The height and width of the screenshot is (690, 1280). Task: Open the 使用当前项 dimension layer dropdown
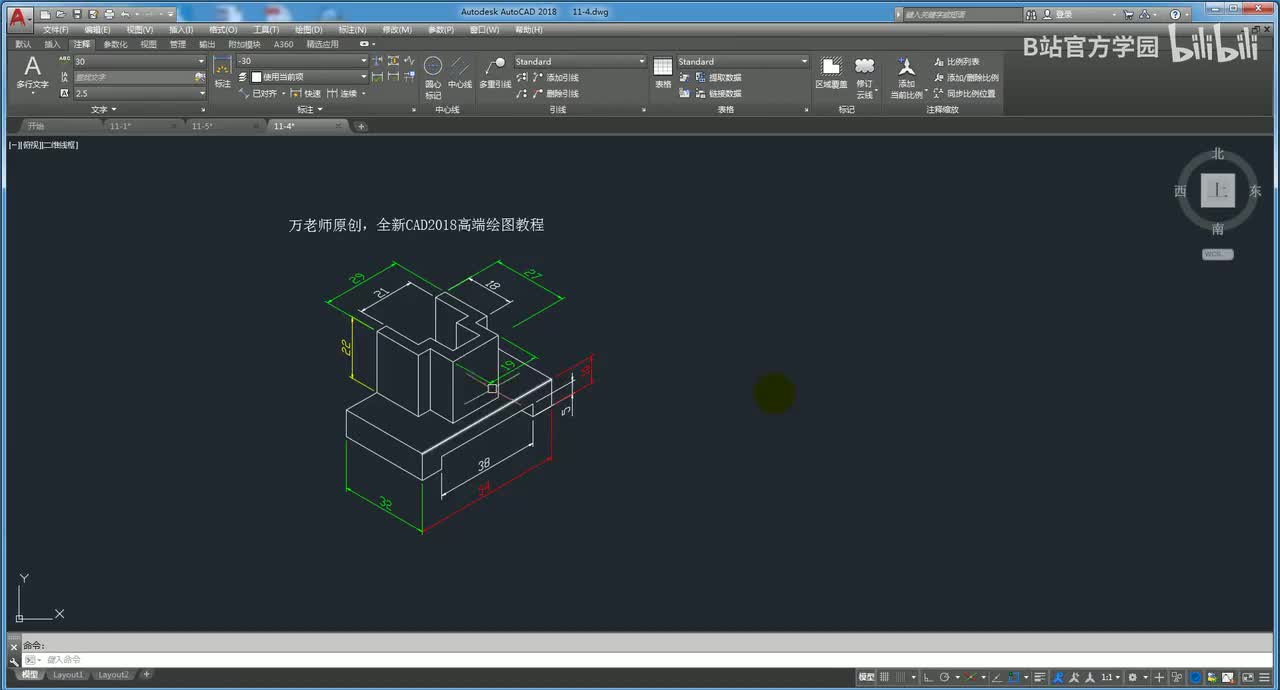pyautogui.click(x=309, y=77)
